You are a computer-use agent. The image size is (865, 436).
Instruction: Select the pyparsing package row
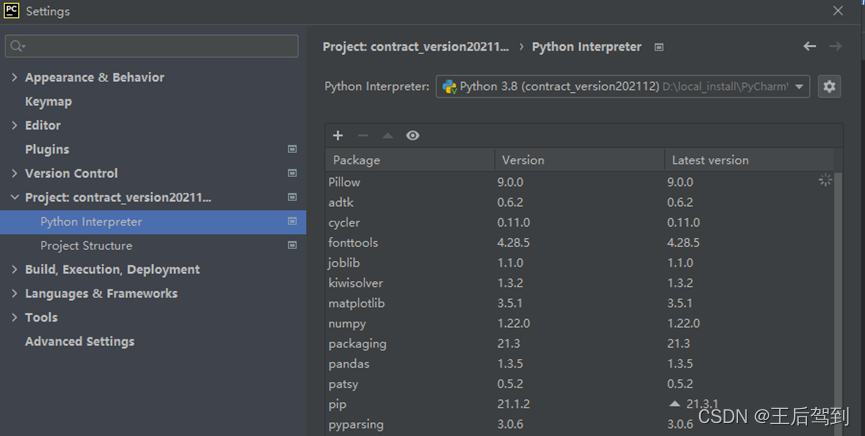click(579, 424)
